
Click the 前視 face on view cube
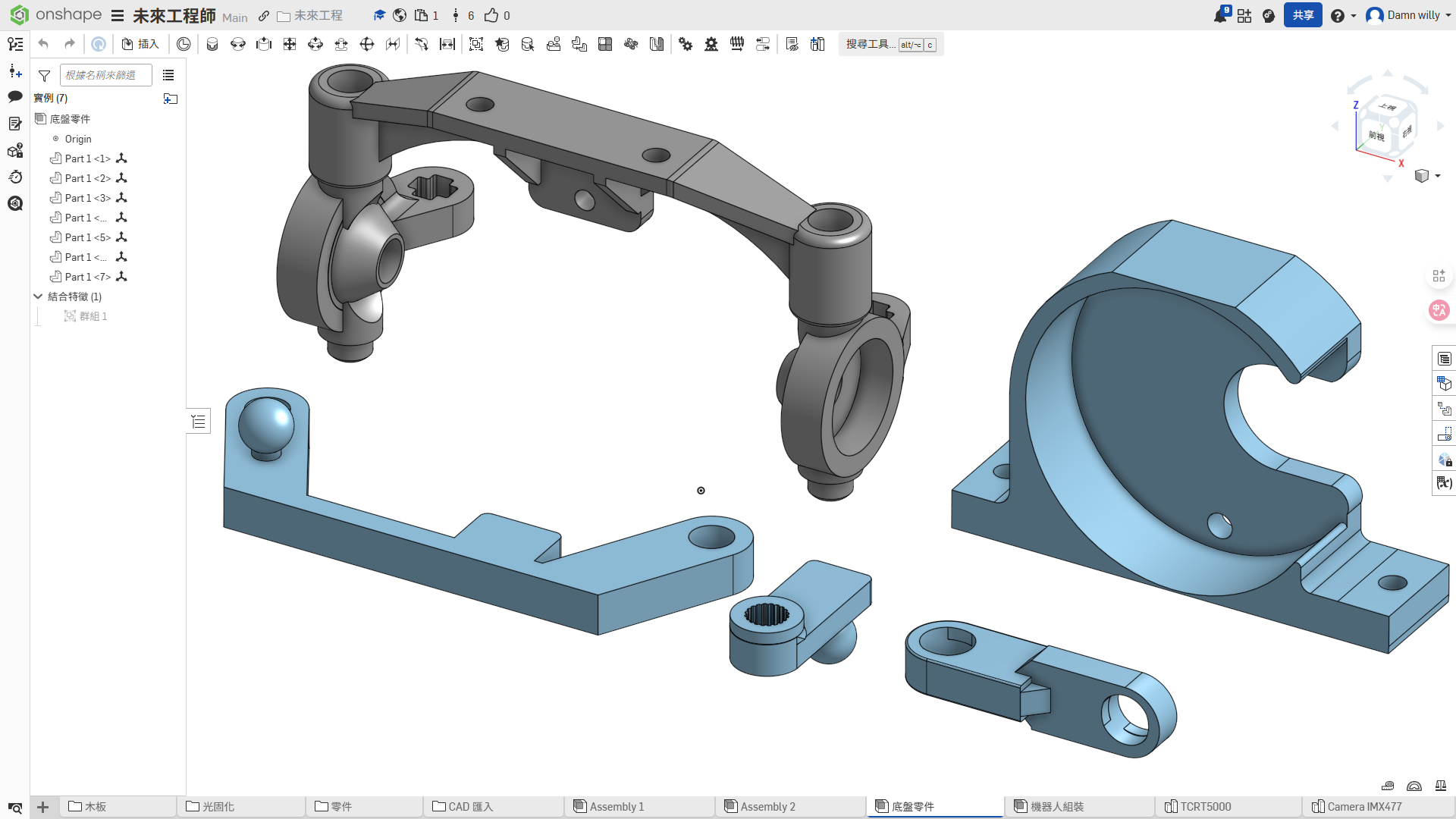click(x=1376, y=136)
